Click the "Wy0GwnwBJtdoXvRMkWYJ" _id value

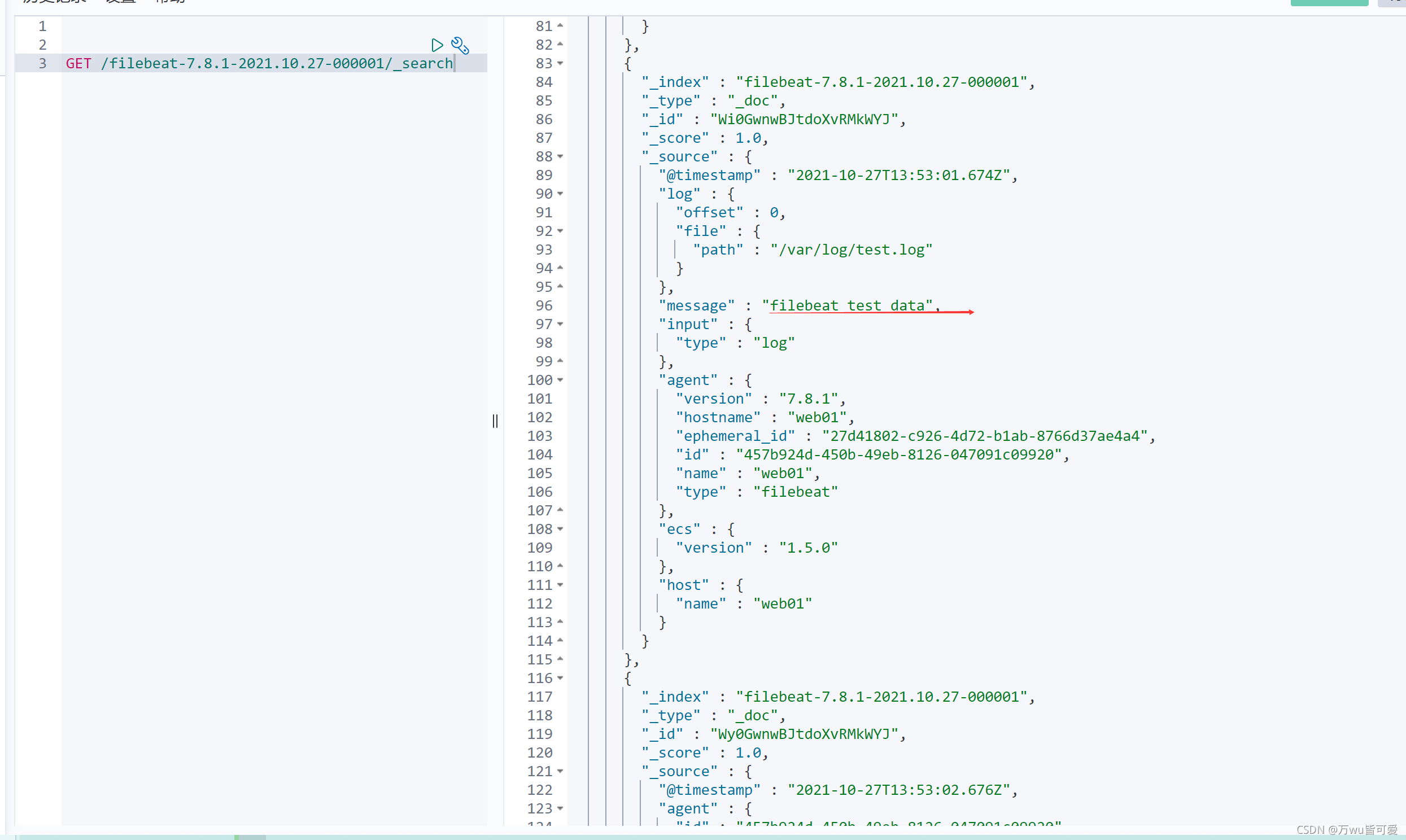coord(804,734)
